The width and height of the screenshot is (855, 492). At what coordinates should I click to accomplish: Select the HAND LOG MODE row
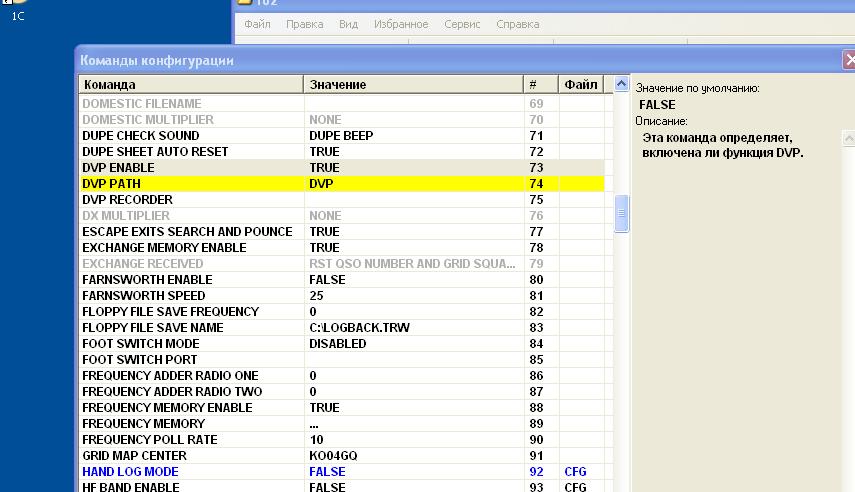tap(190, 472)
